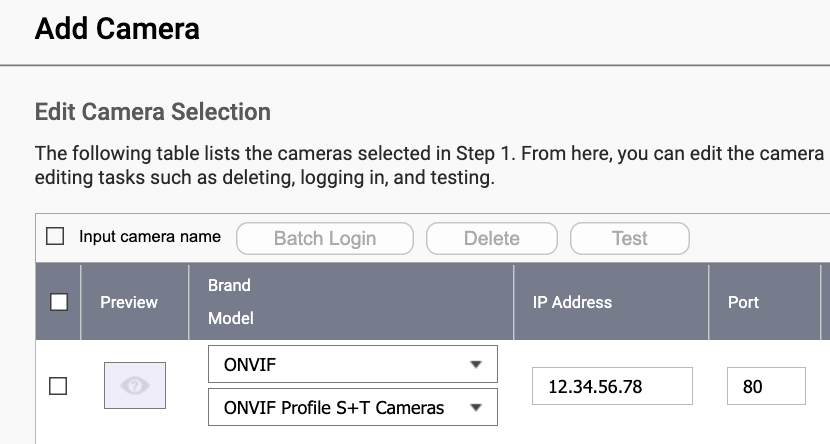Click the Port column header
Viewport: 830px width, 444px height.
743,302
